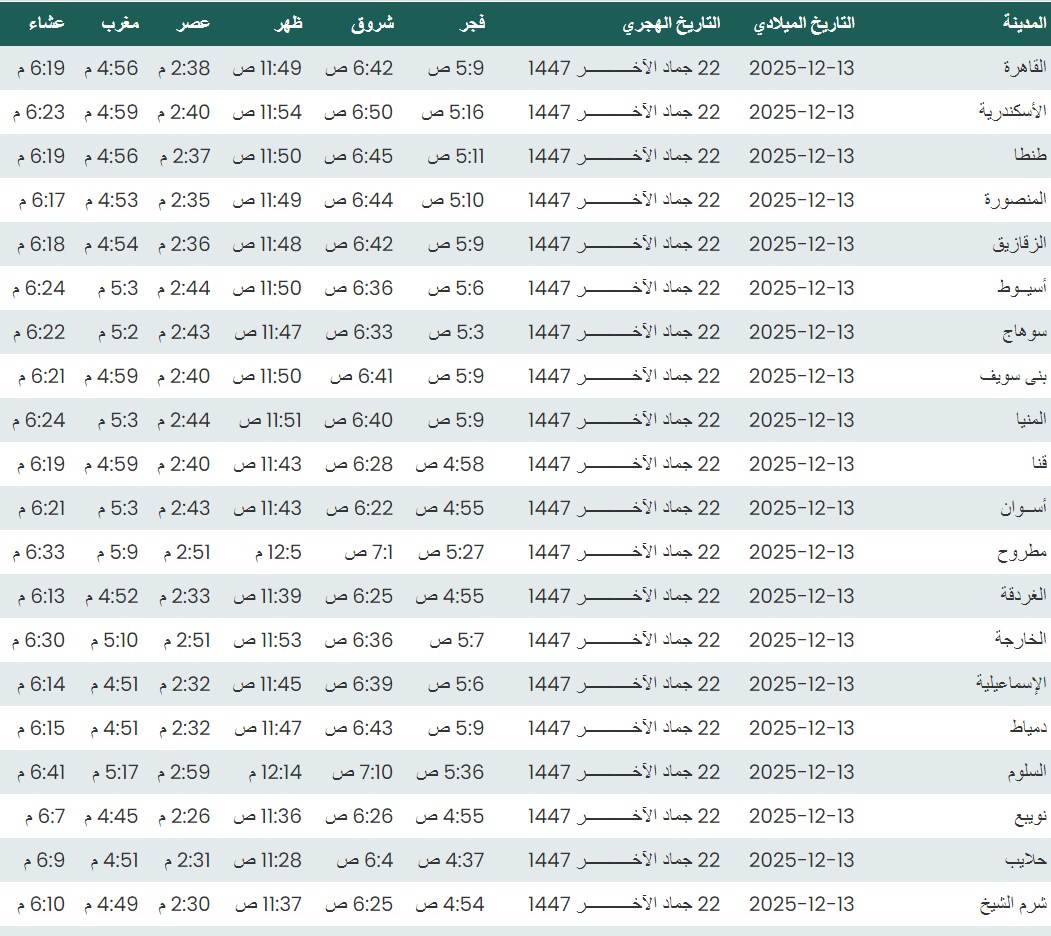Select the مطروح sunrise time 7:1 ص
The image size is (1051, 936).
(x=369, y=552)
